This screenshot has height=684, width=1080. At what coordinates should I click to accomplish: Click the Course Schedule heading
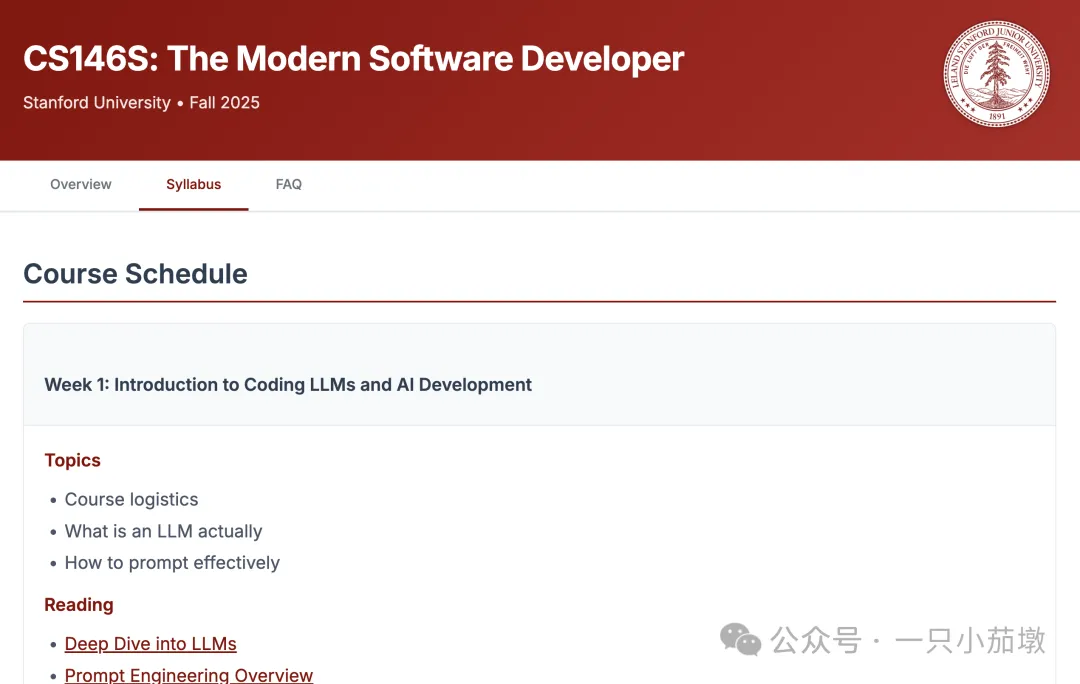[135, 274]
